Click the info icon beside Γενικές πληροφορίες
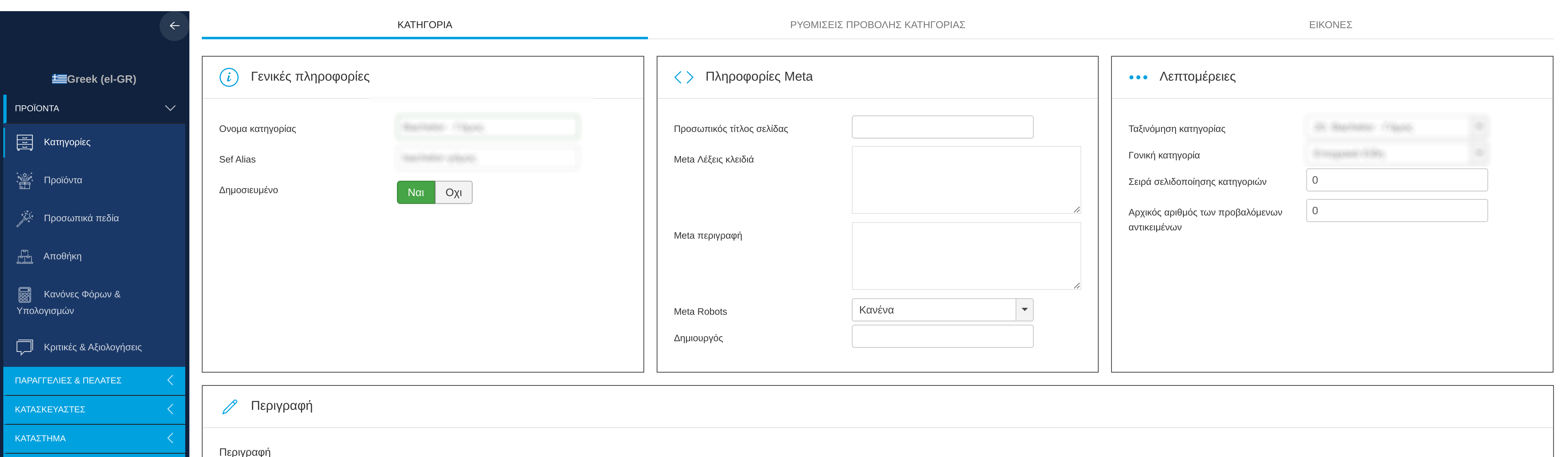 click(229, 77)
